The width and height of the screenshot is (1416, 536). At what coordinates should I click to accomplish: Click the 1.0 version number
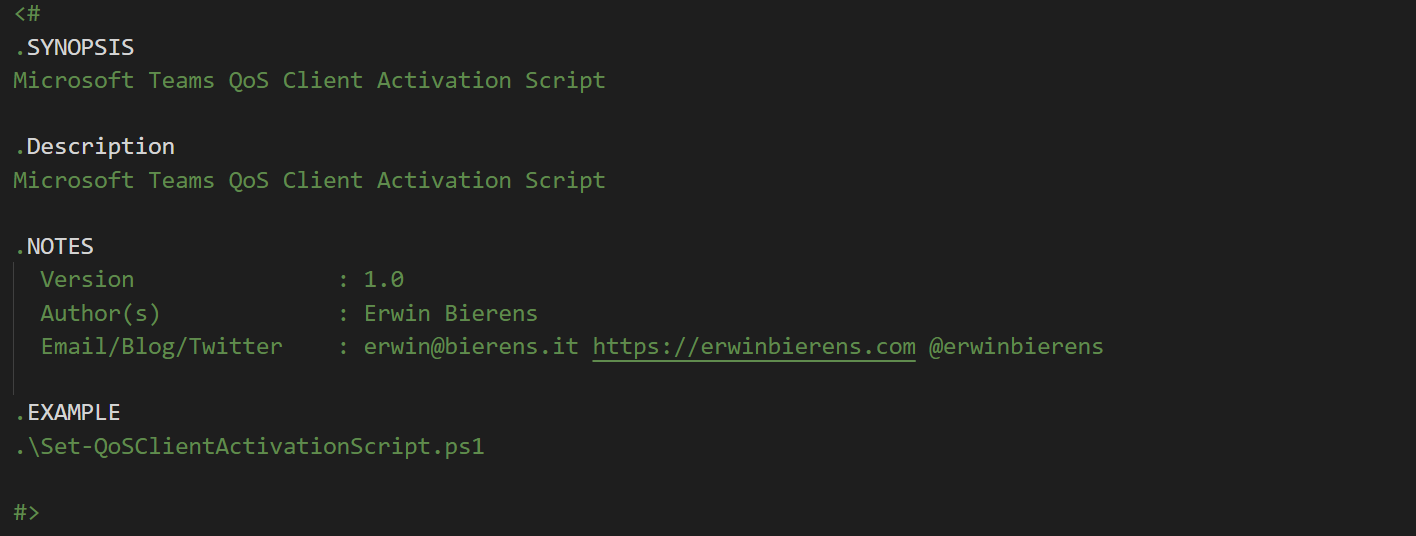pos(384,280)
